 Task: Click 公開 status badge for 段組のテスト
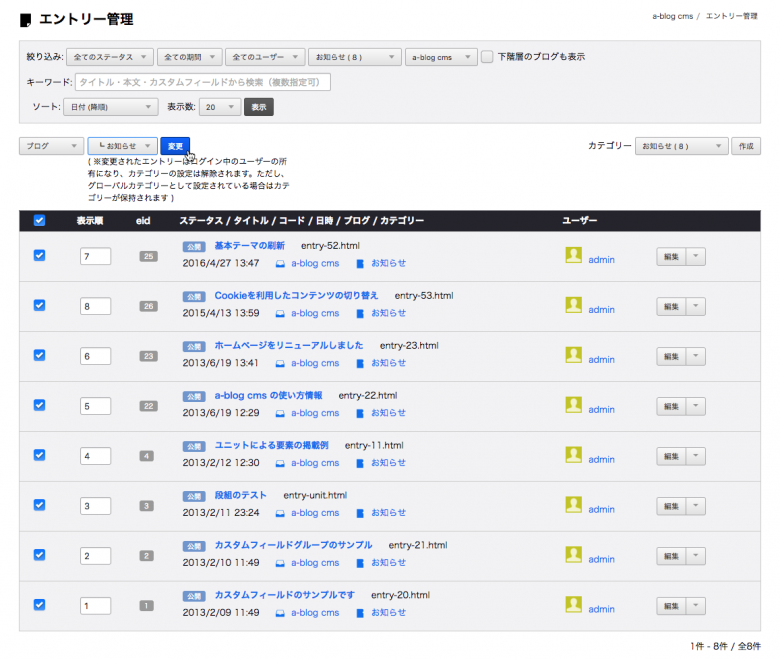point(194,496)
